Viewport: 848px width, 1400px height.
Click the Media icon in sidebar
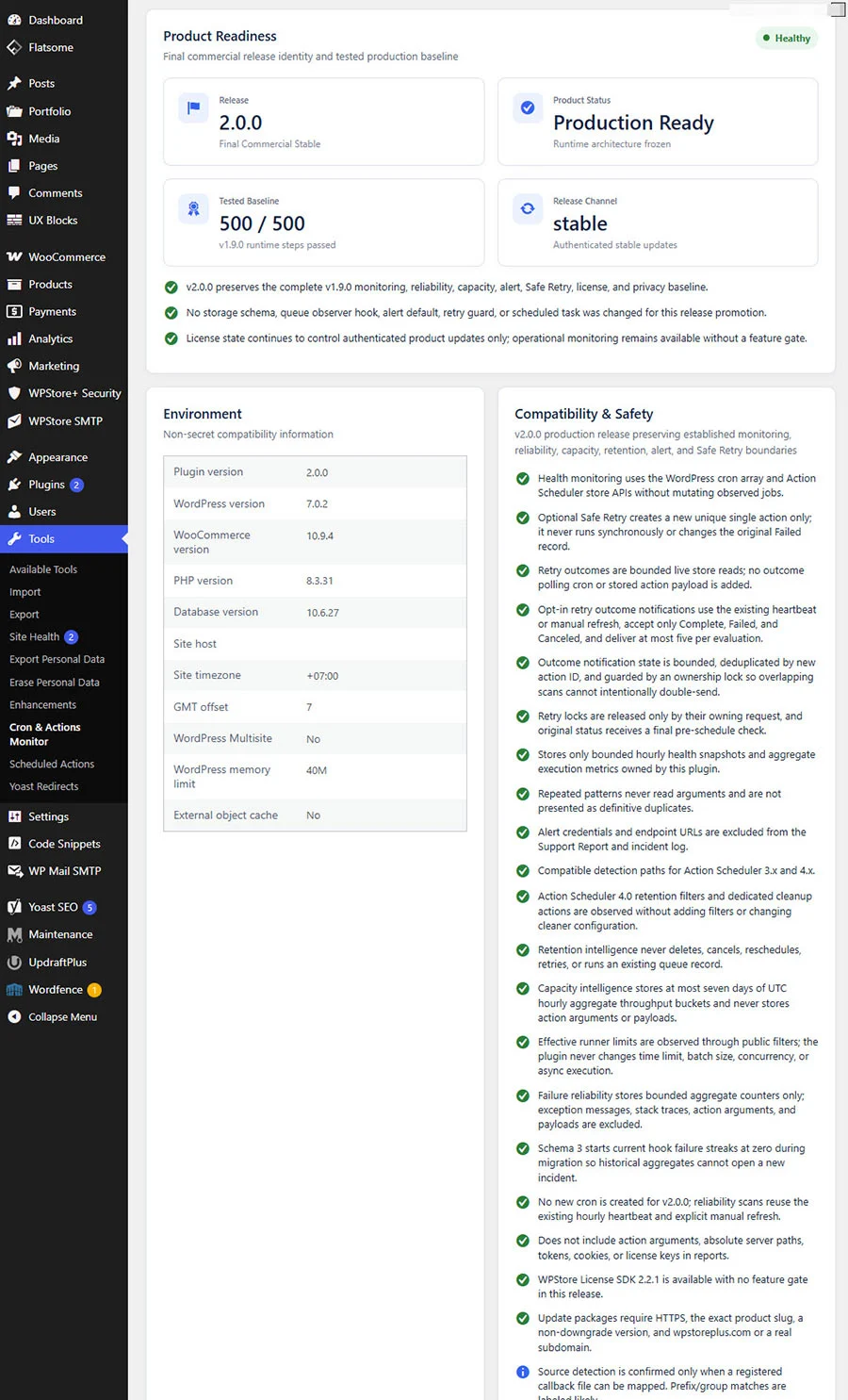point(14,139)
